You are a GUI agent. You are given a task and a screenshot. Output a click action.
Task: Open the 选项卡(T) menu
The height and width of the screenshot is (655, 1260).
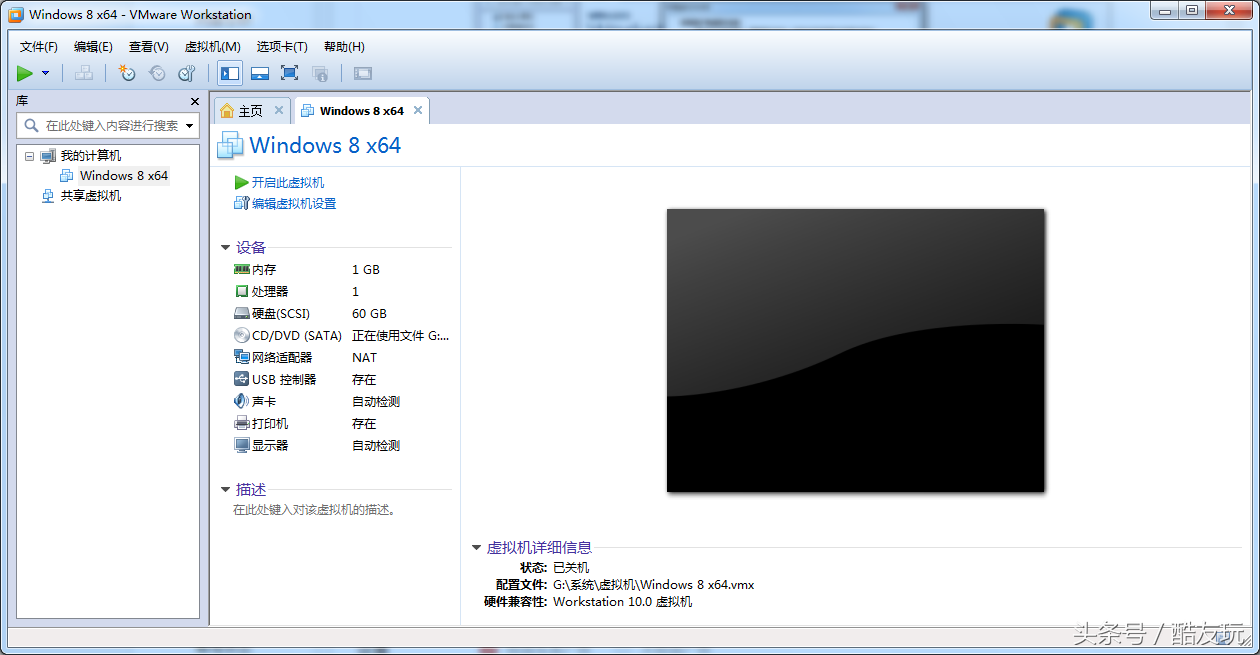click(x=282, y=46)
